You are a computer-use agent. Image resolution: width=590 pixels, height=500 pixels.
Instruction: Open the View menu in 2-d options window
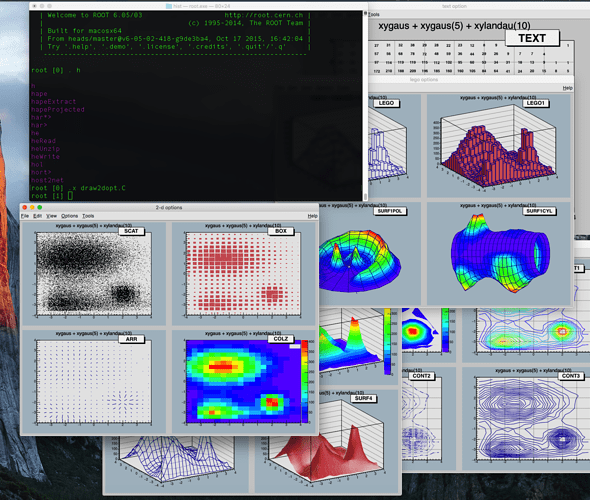pos(51,216)
